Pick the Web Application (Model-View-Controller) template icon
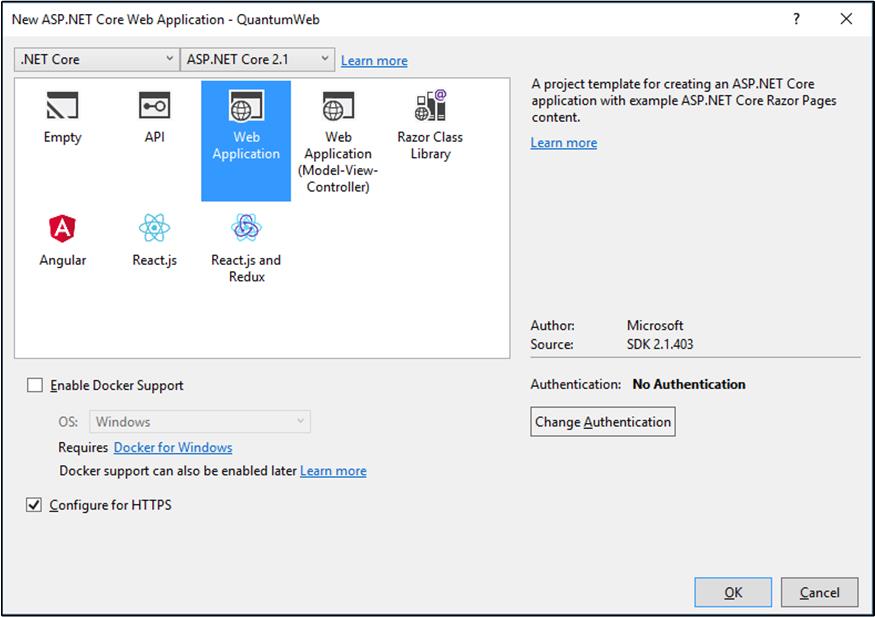This screenshot has width=876, height=617. [338, 106]
